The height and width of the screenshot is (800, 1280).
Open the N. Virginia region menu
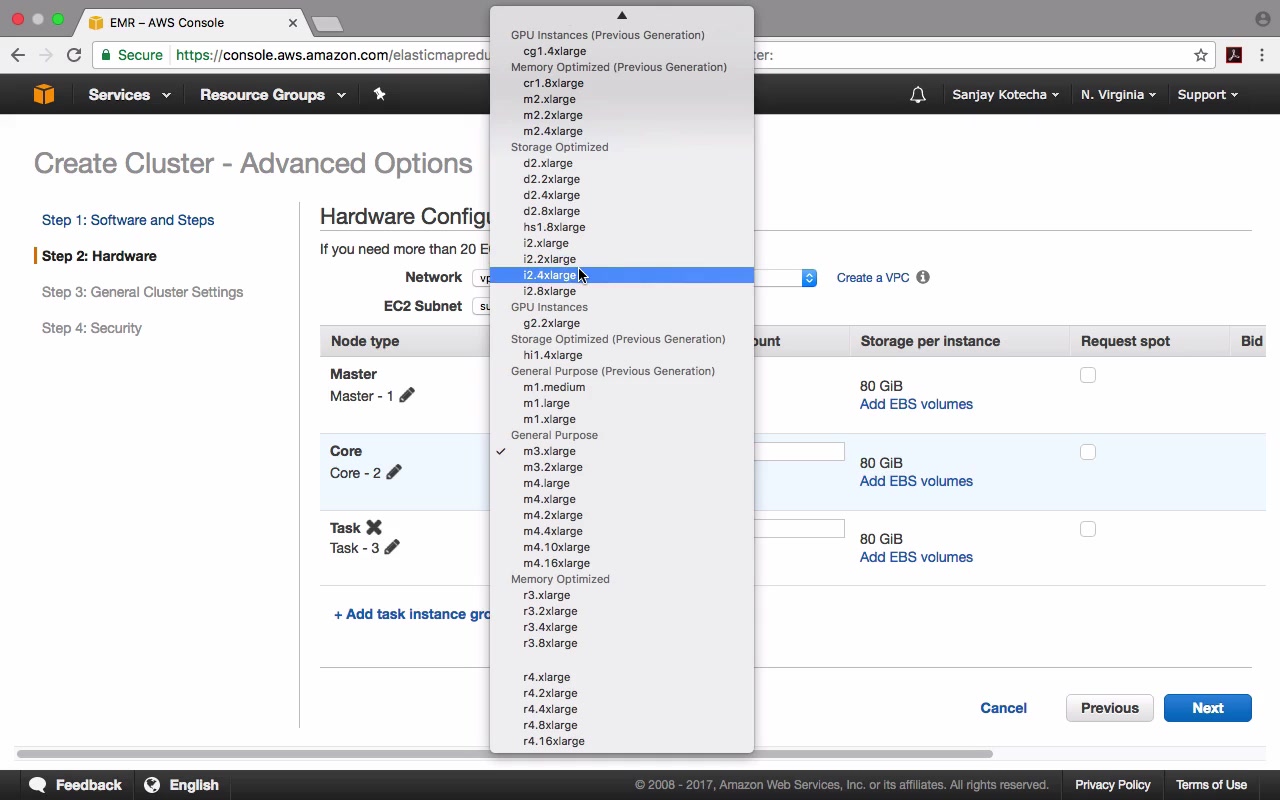1118,95
